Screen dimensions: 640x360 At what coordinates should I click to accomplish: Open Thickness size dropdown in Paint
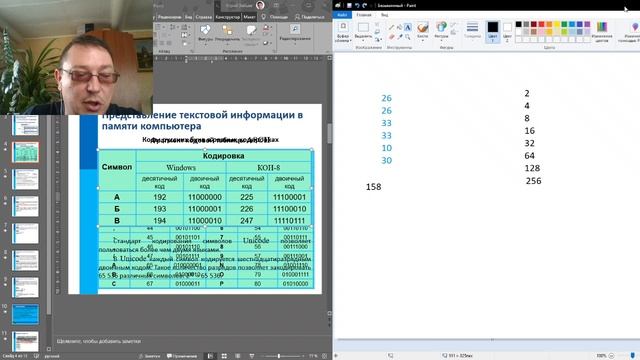tap(472, 31)
